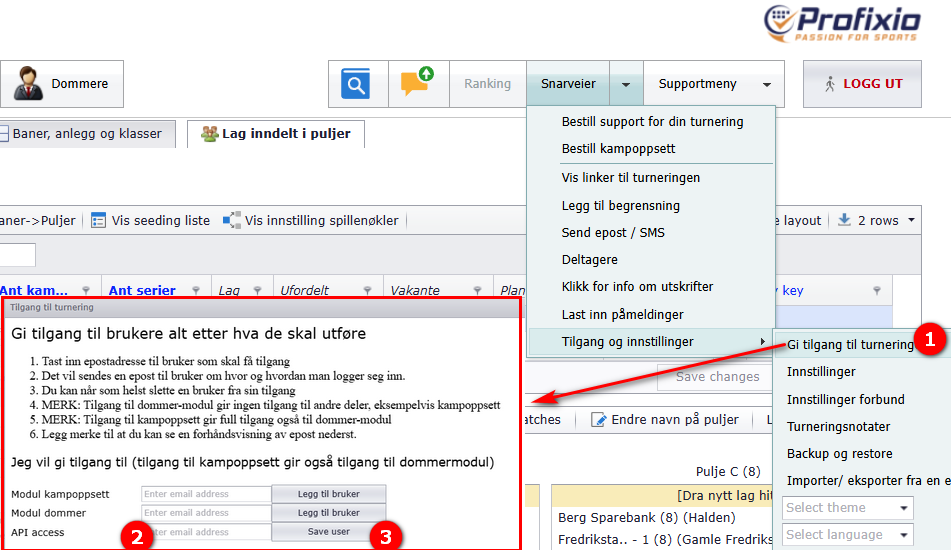The height and width of the screenshot is (550, 951).
Task: Click the Profixio logo
Action: click(842, 24)
